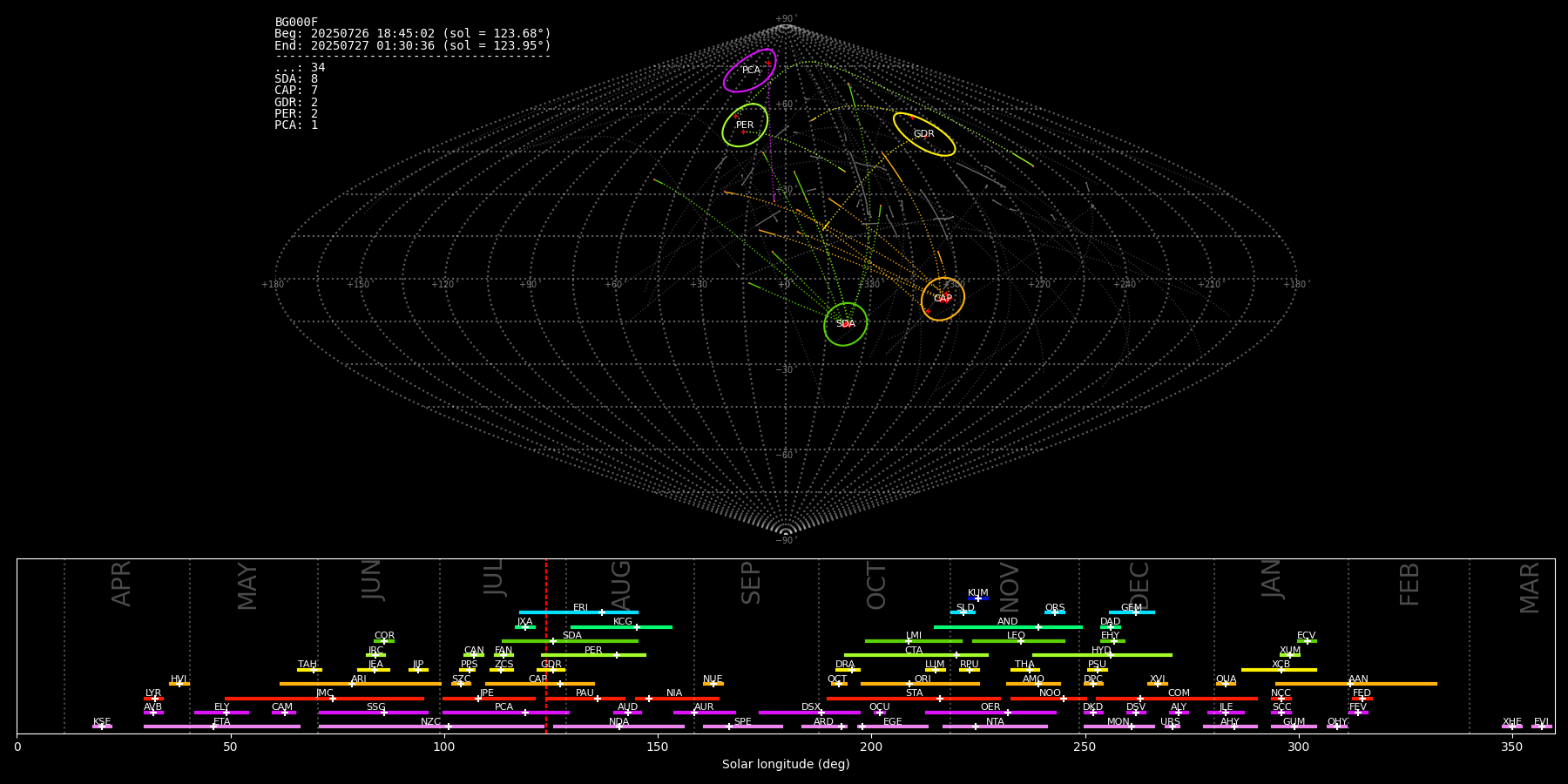Image resolution: width=1568 pixels, height=784 pixels.
Task: Select the Beg: 20250726 18:45:02 line
Action: pyautogui.click(x=413, y=34)
